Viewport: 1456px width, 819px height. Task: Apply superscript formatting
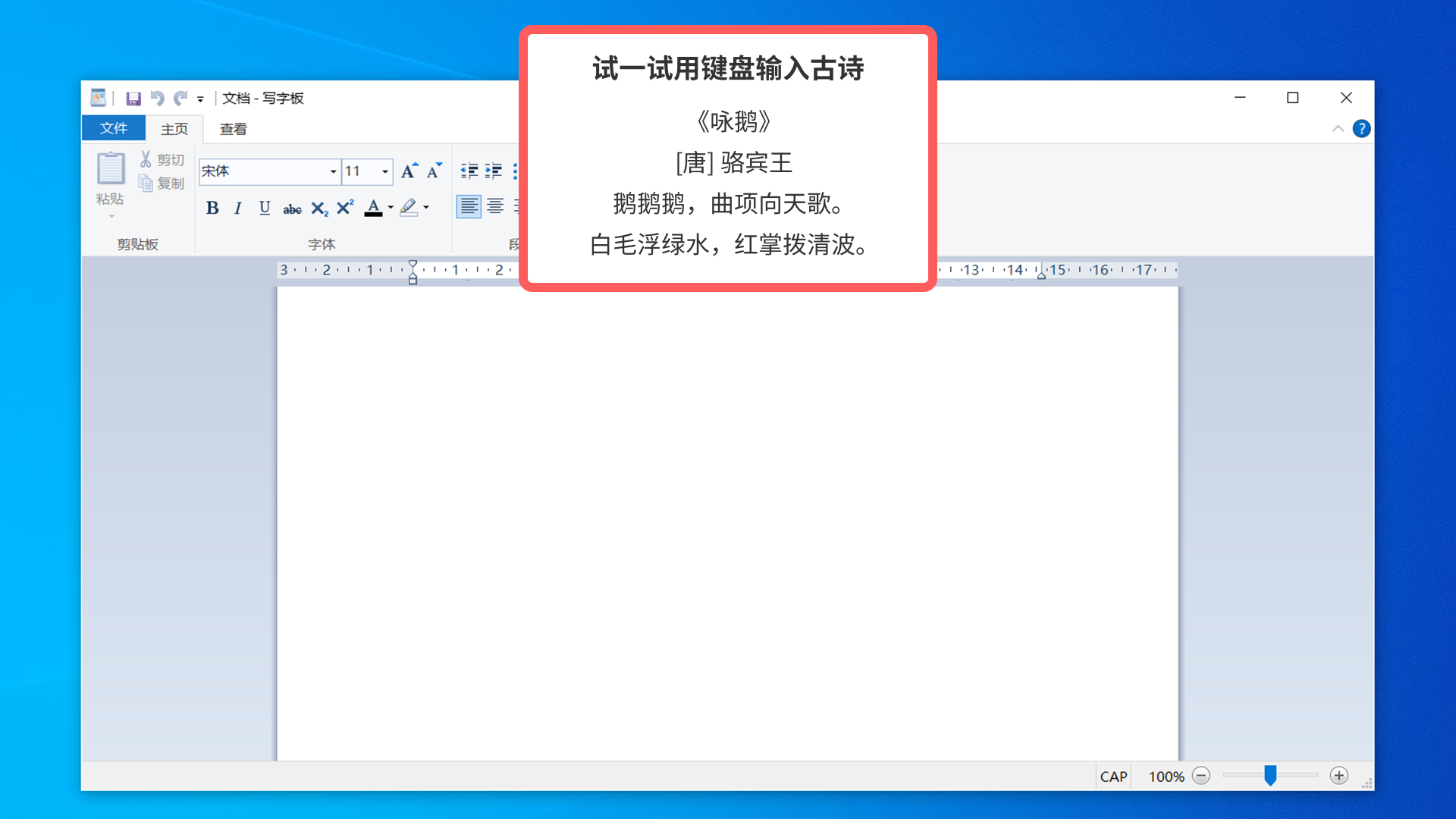(345, 208)
